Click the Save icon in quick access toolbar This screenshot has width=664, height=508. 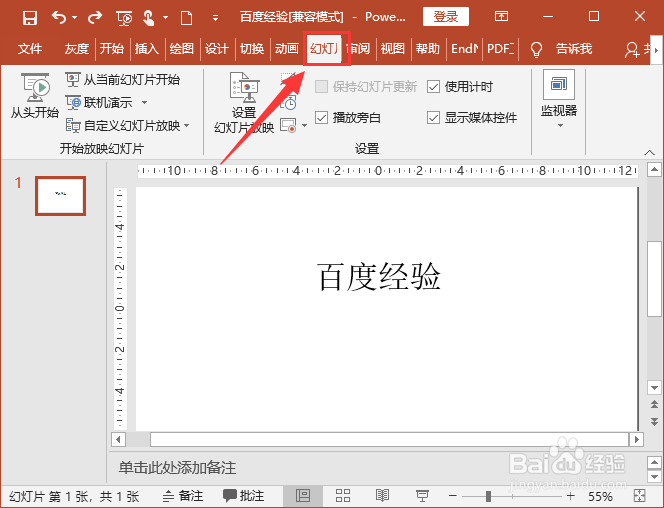[30, 17]
